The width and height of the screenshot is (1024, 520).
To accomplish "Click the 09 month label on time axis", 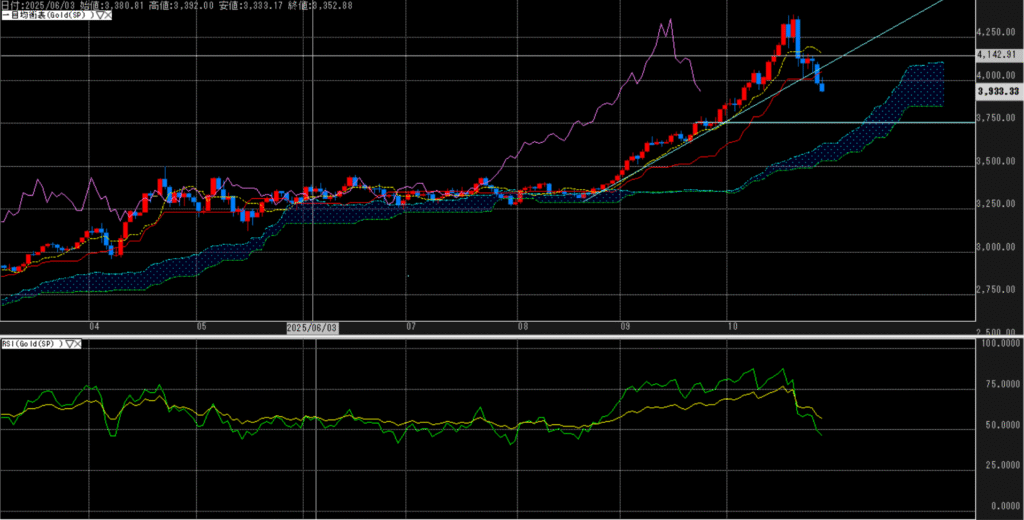I will (x=624, y=327).
